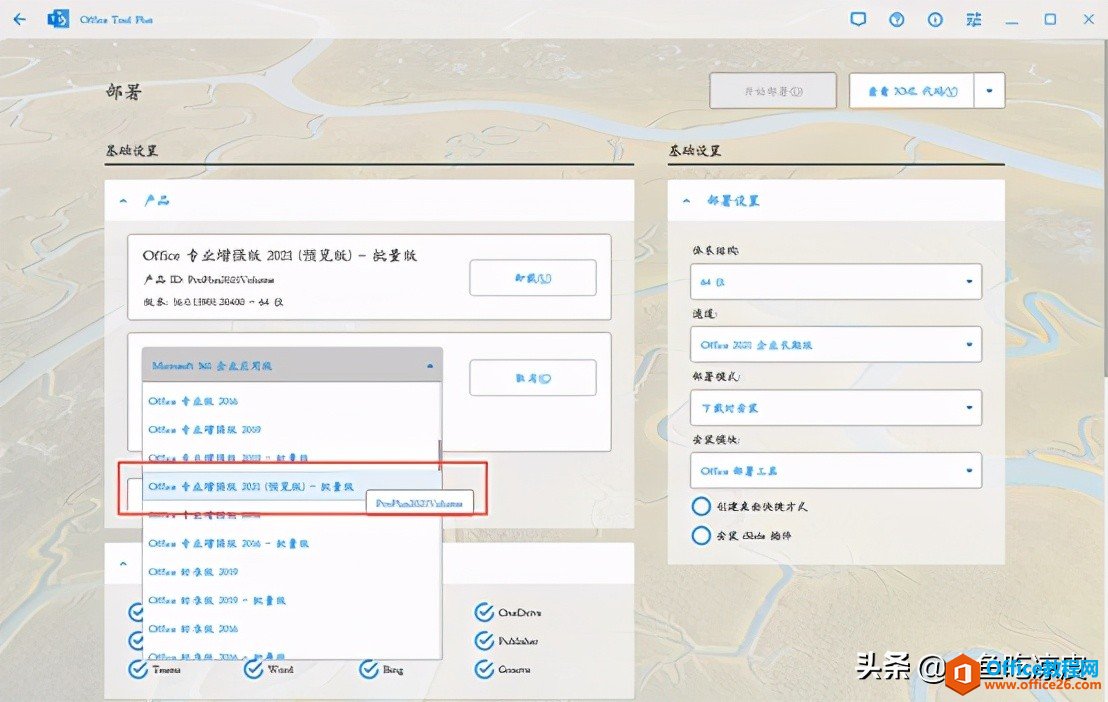Disable the Publisher checkbox

click(x=484, y=640)
